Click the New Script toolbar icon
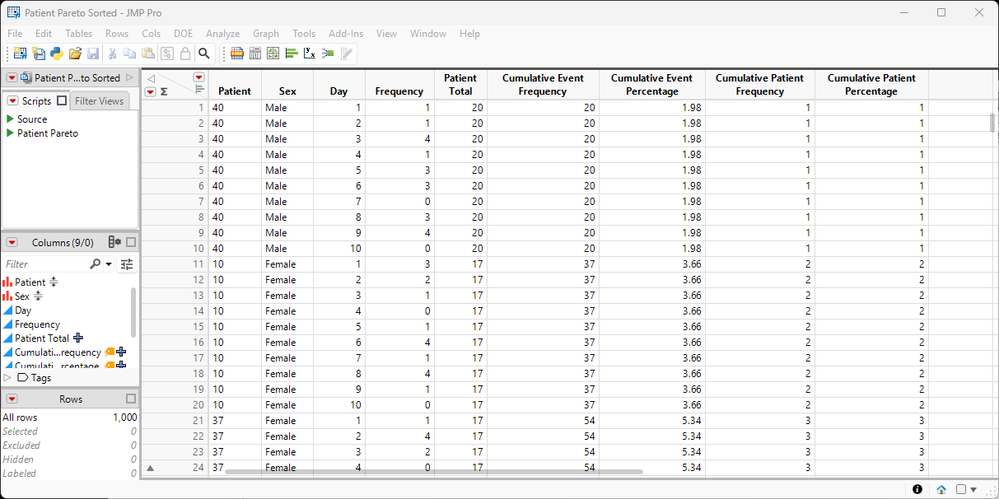 (x=39, y=54)
